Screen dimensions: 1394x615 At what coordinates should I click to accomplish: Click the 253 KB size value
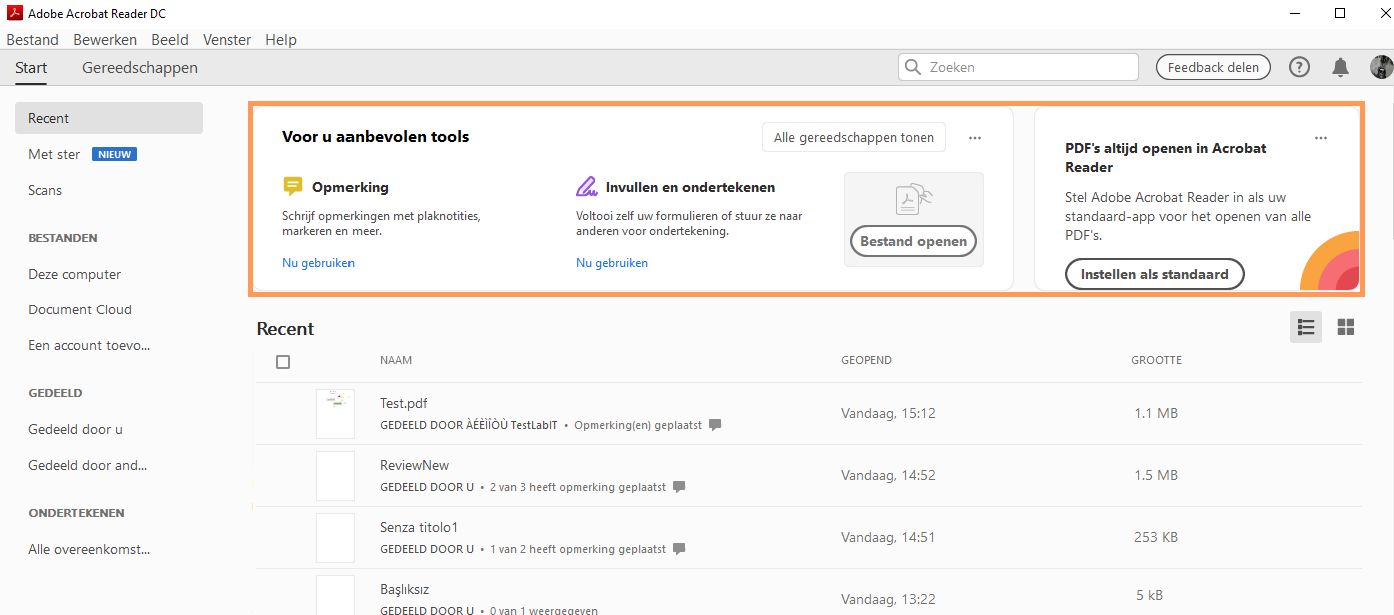click(1156, 537)
